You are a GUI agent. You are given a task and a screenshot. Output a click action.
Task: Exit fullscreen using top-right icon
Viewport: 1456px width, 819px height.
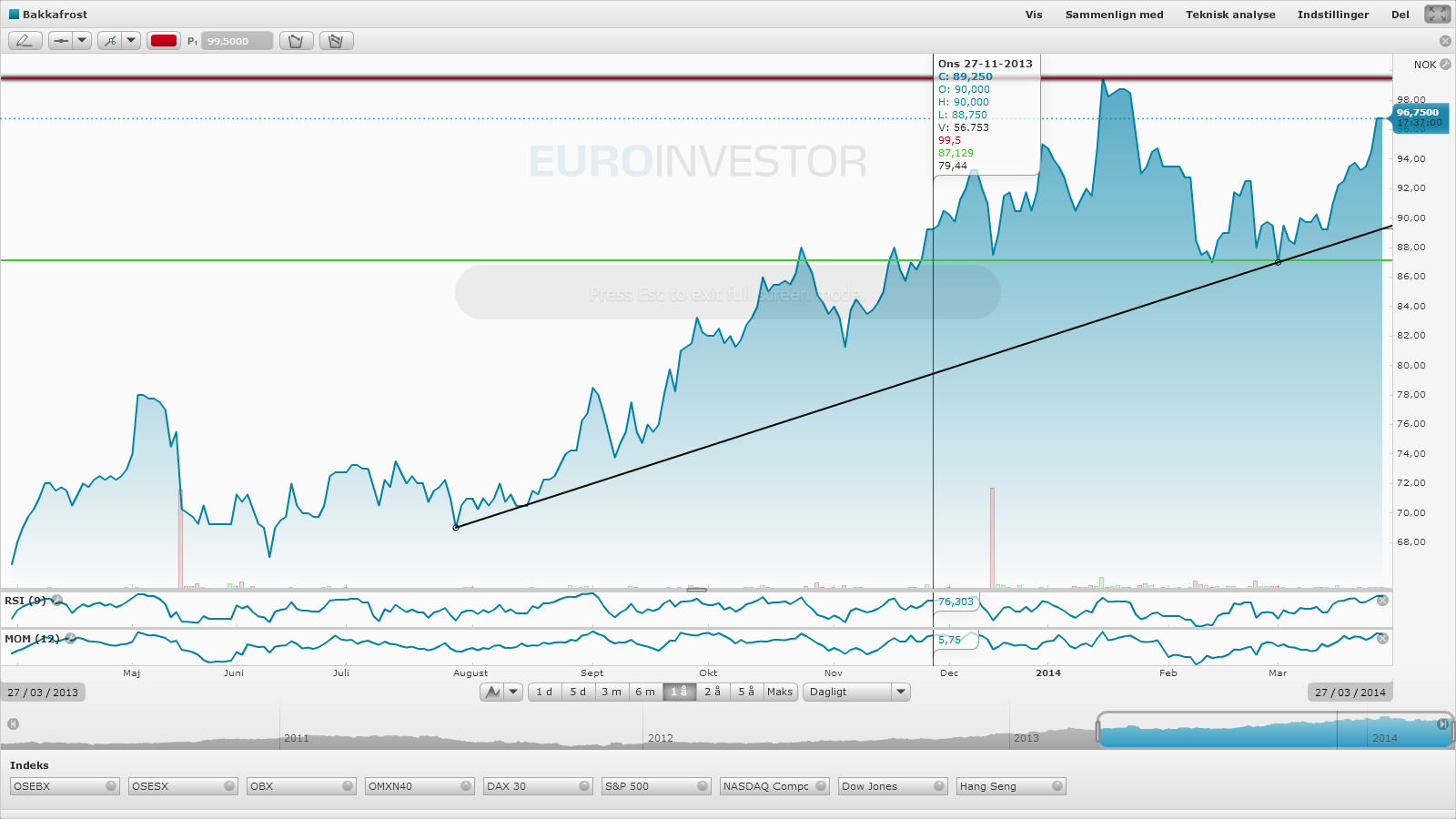point(1438,14)
